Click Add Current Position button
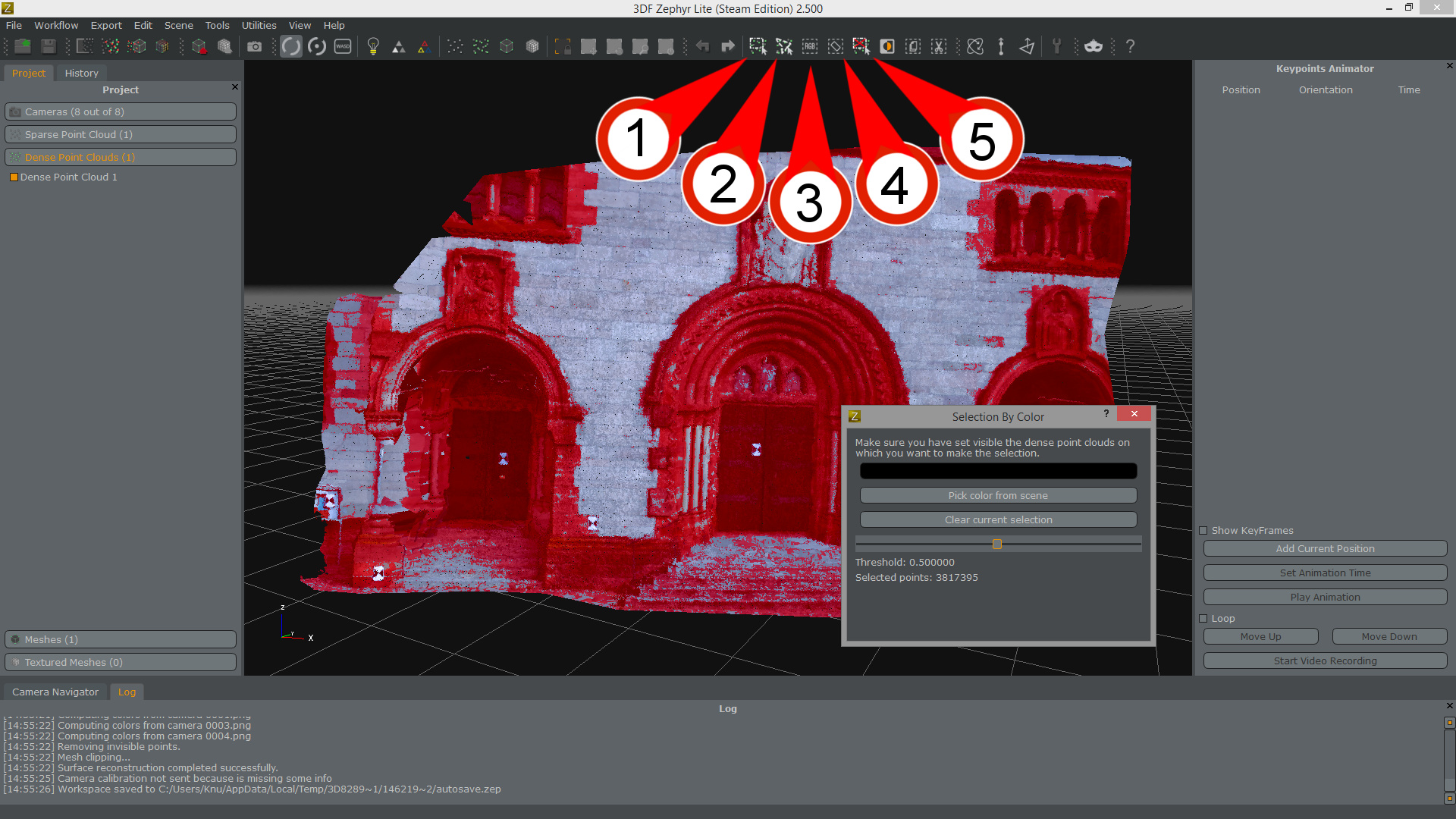 pos(1325,548)
